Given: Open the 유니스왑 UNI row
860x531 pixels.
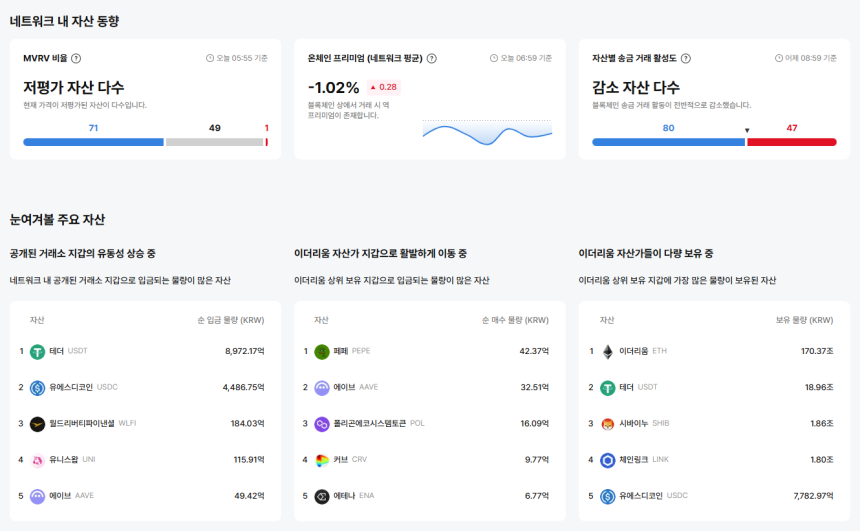Looking at the screenshot, I should pyautogui.click(x=145, y=460).
